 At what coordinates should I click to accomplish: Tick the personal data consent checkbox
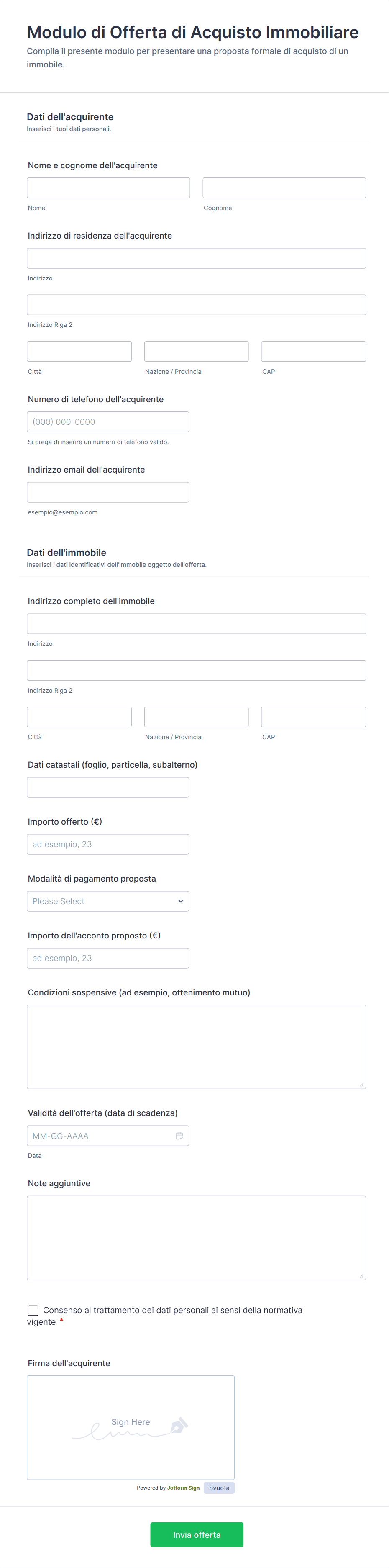tap(33, 1311)
